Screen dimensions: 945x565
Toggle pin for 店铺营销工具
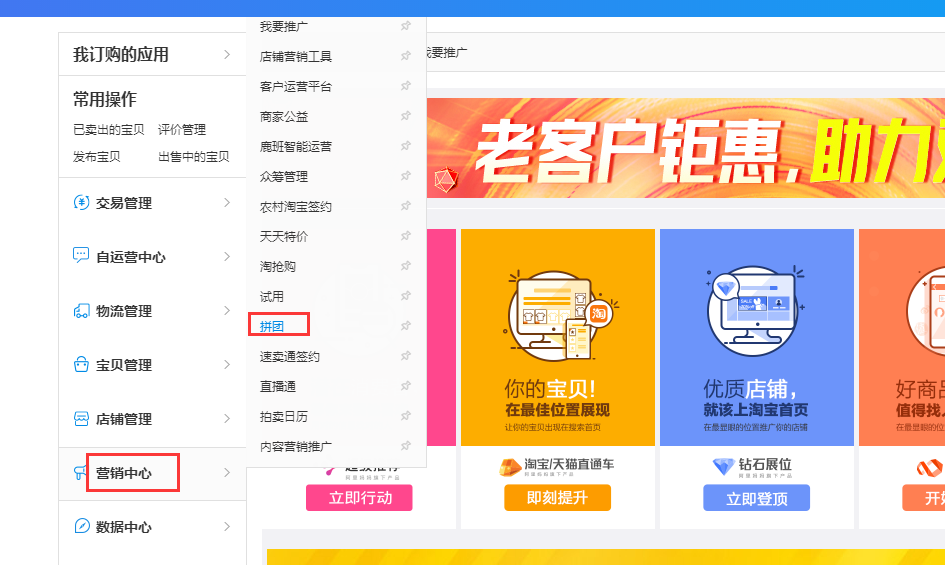406,55
